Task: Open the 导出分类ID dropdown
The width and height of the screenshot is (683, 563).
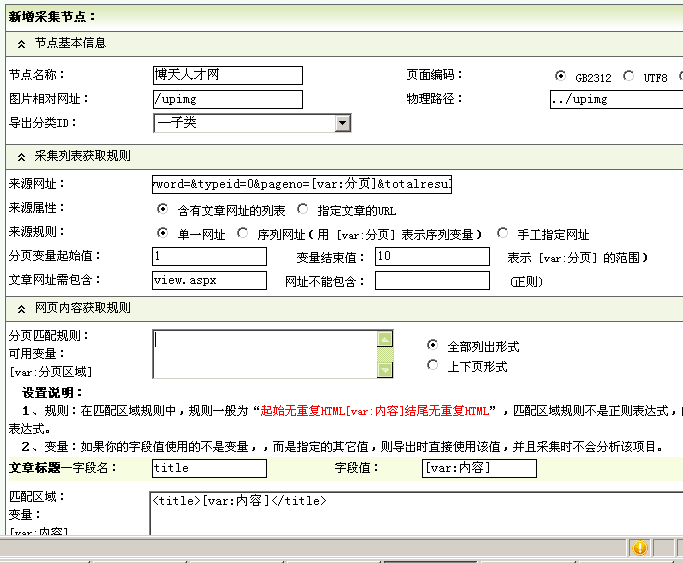Action: (x=343, y=123)
